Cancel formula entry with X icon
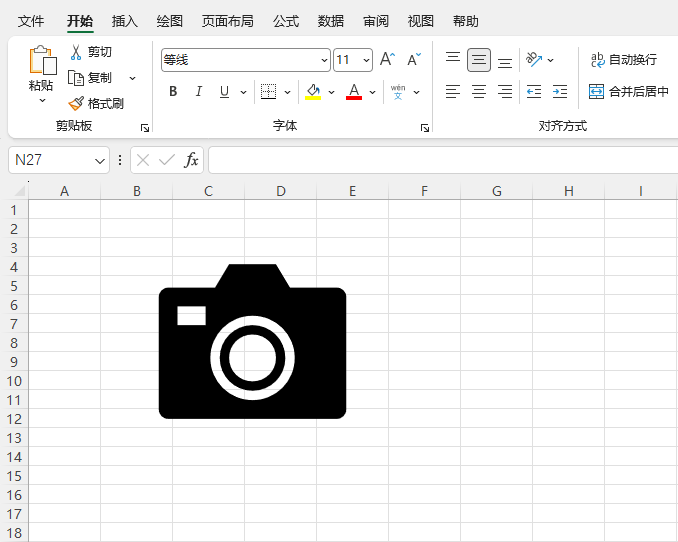Image resolution: width=678 pixels, height=542 pixels. coord(143,160)
